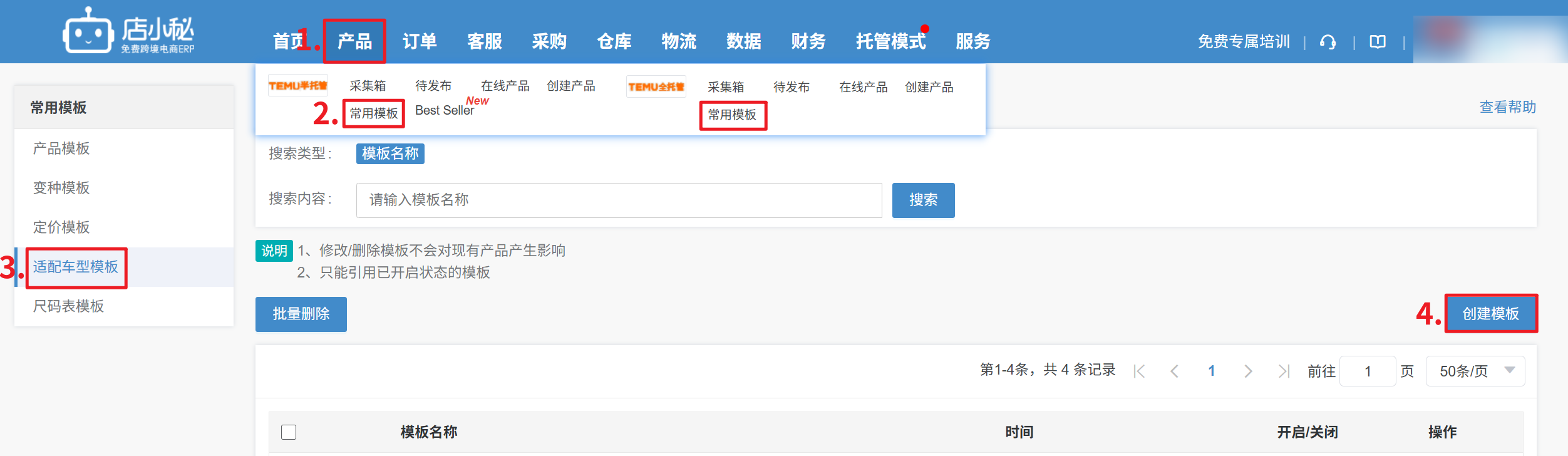
Task: Click the 批量删除 button
Action: pos(301,314)
